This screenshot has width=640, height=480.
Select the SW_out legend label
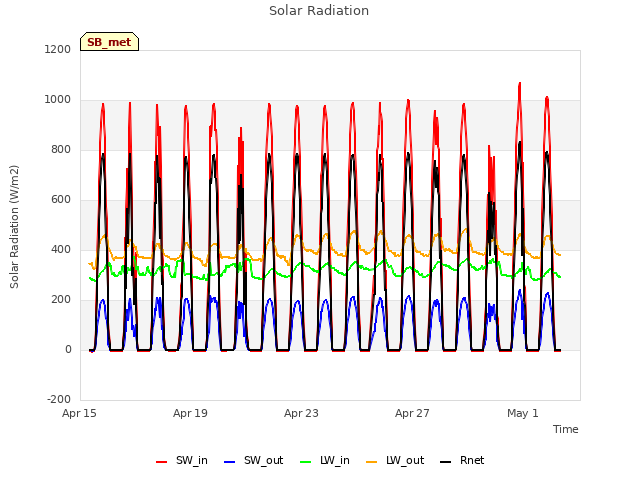264,460
